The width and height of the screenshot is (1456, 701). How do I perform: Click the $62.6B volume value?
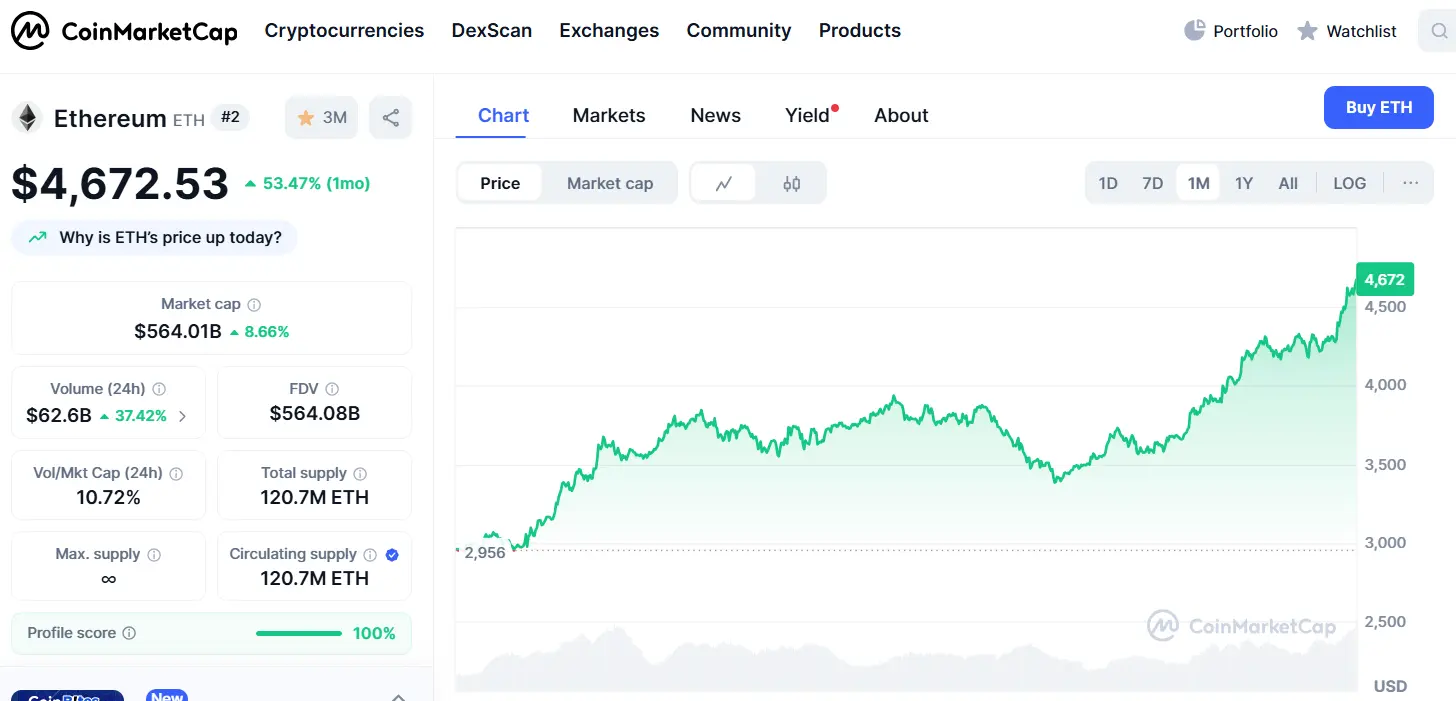tap(59, 415)
